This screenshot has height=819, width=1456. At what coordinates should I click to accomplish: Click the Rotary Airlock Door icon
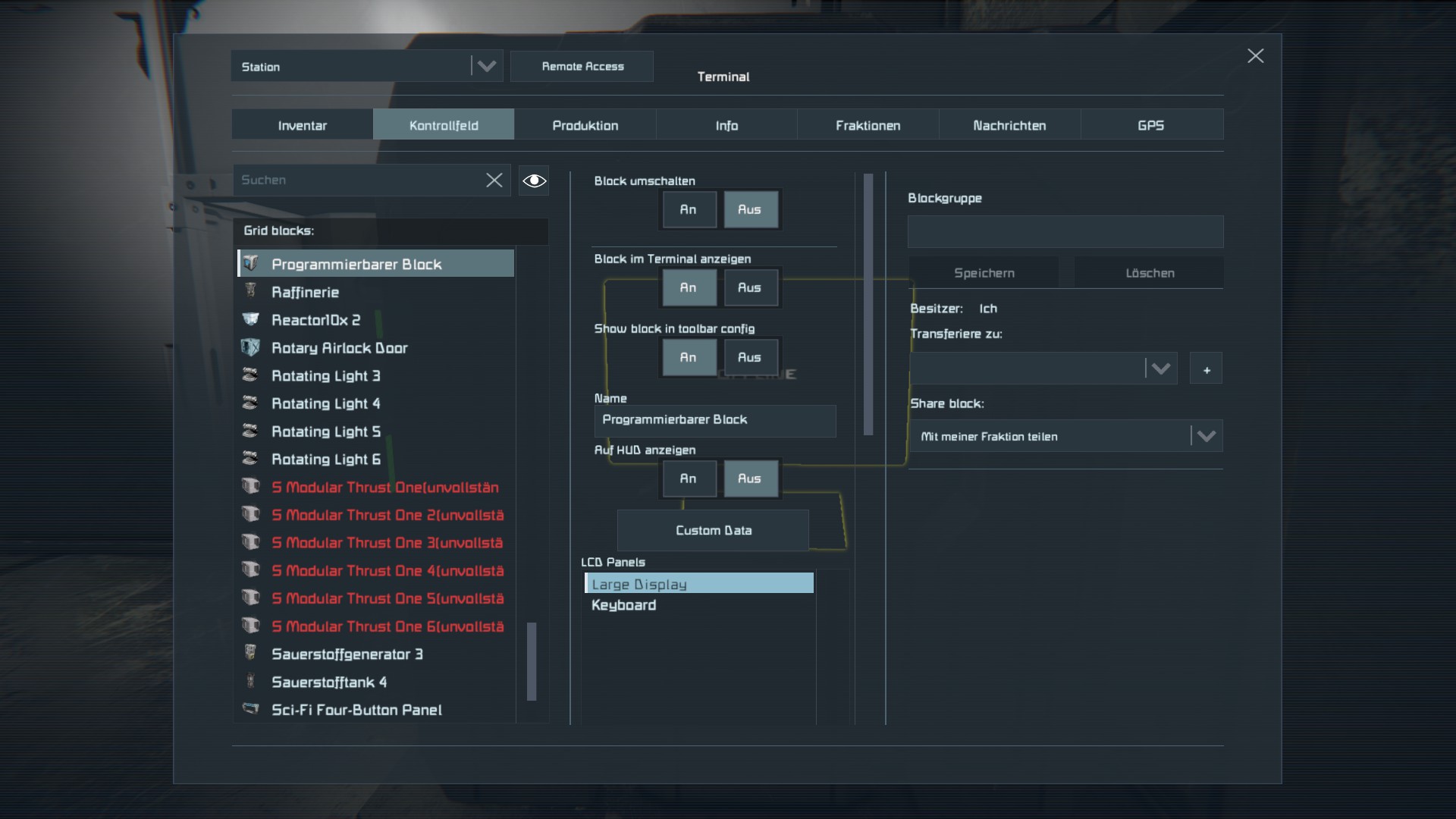251,347
